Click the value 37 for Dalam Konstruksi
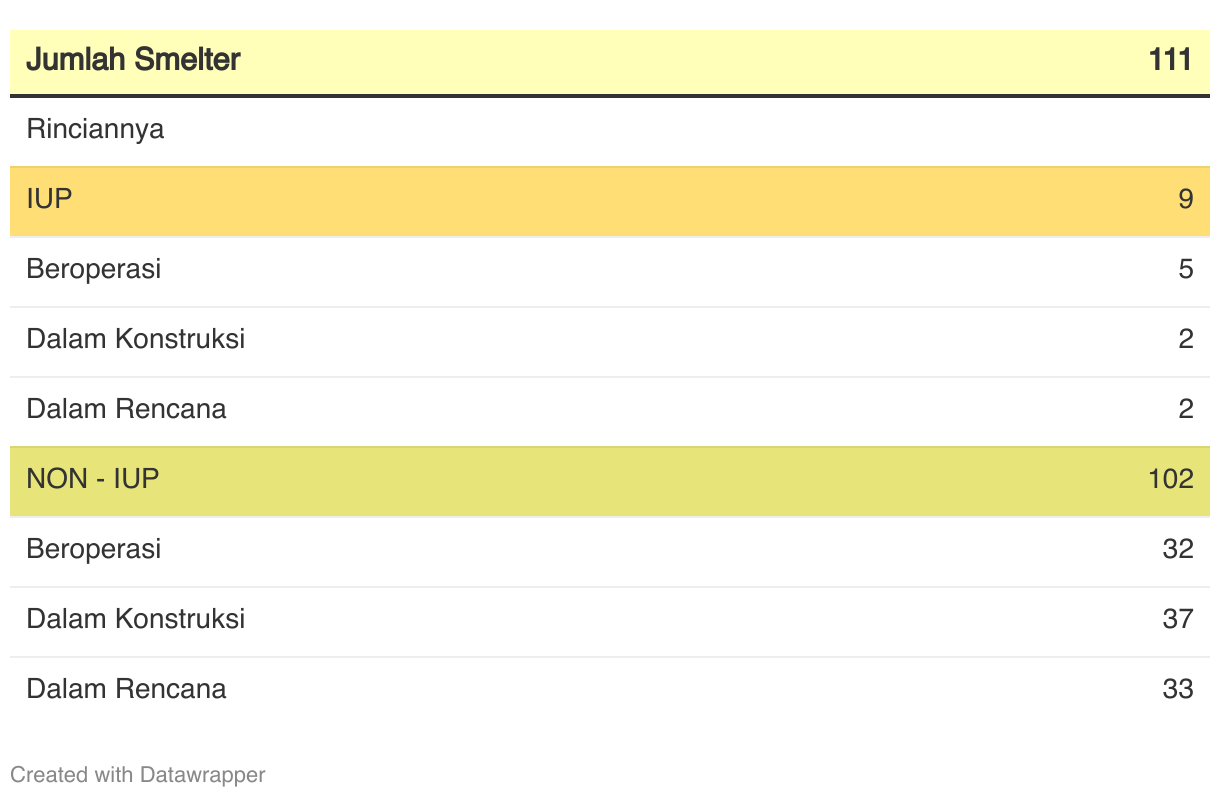The height and width of the screenshot is (798, 1220). pos(1178,619)
